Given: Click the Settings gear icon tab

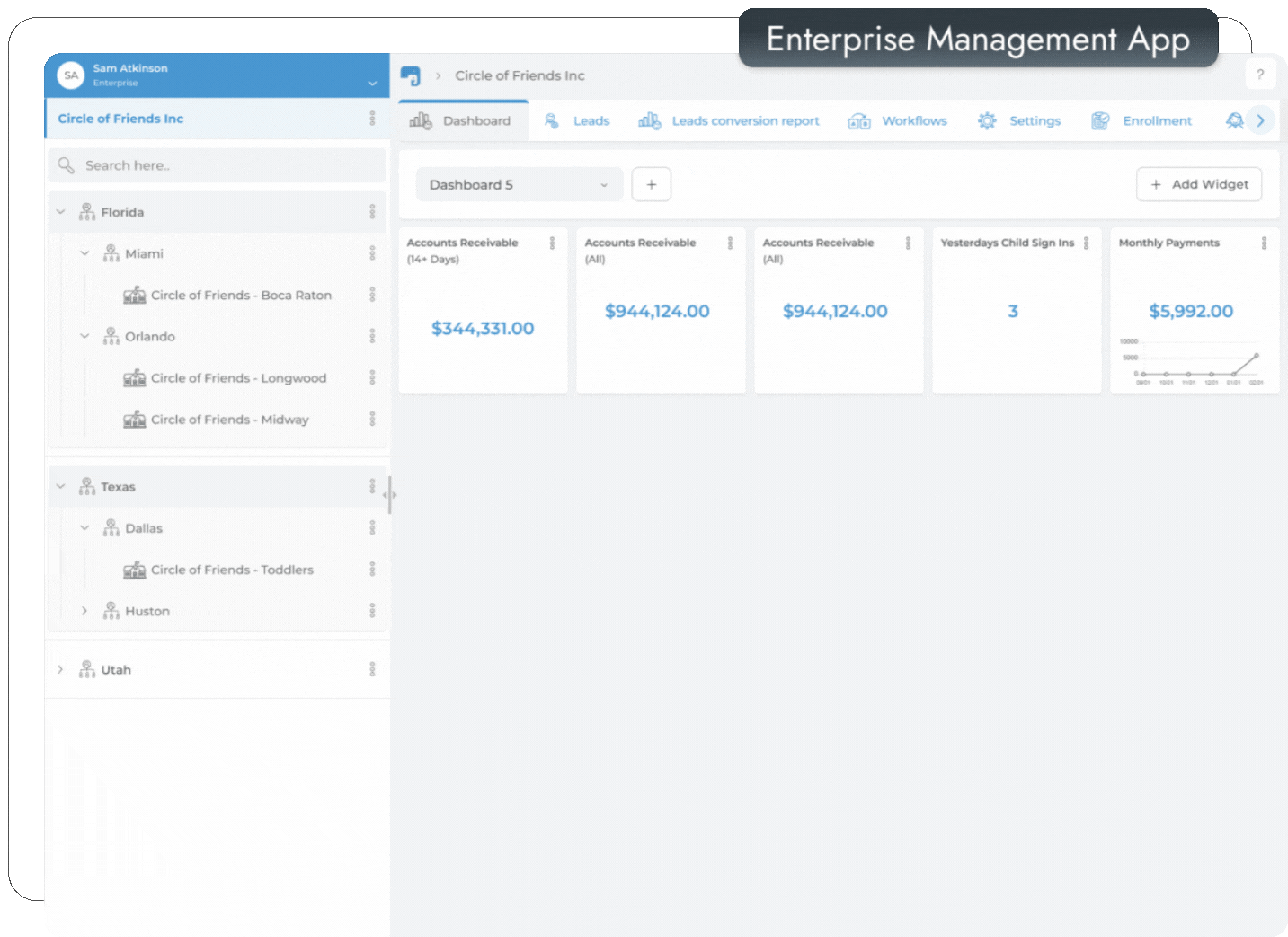Looking at the screenshot, I should [987, 120].
